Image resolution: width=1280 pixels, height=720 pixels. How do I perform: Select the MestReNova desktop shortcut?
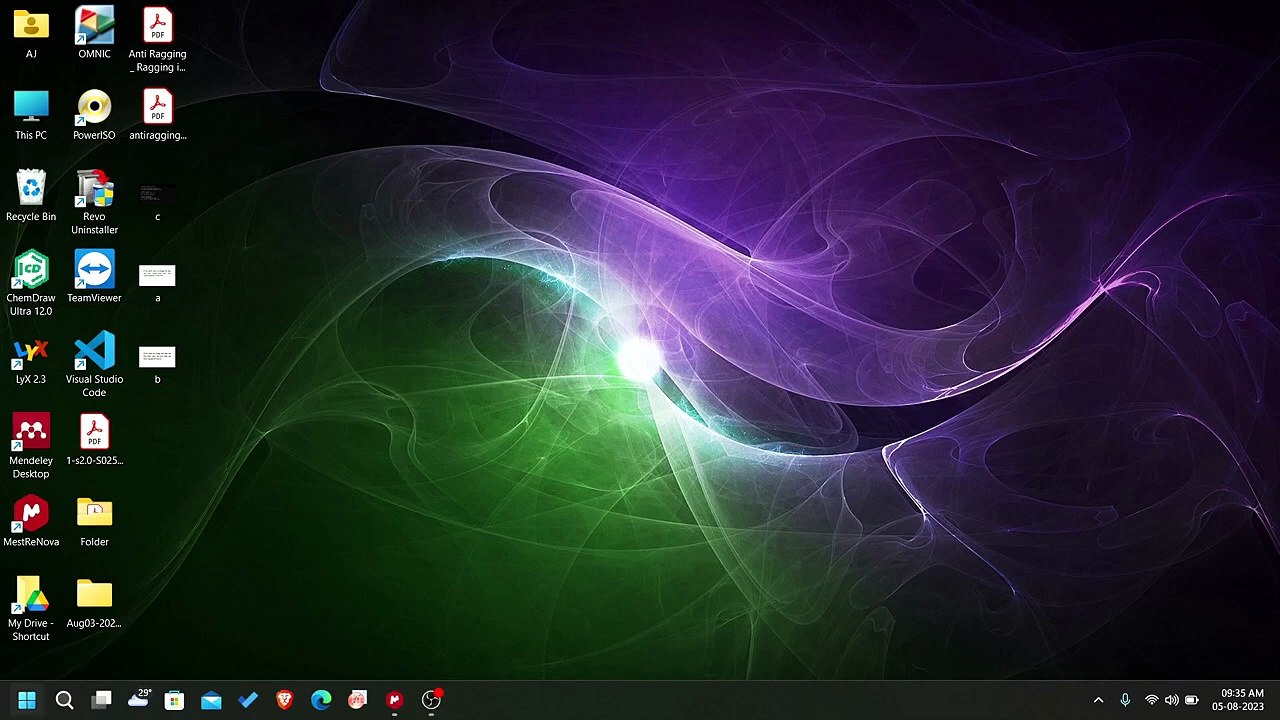(x=31, y=514)
